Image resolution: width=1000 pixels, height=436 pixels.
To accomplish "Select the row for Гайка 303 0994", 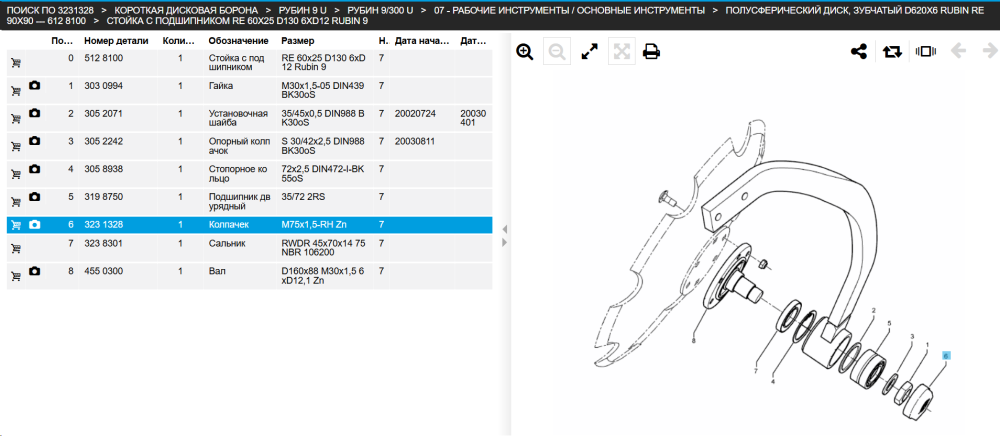I will pos(249,91).
